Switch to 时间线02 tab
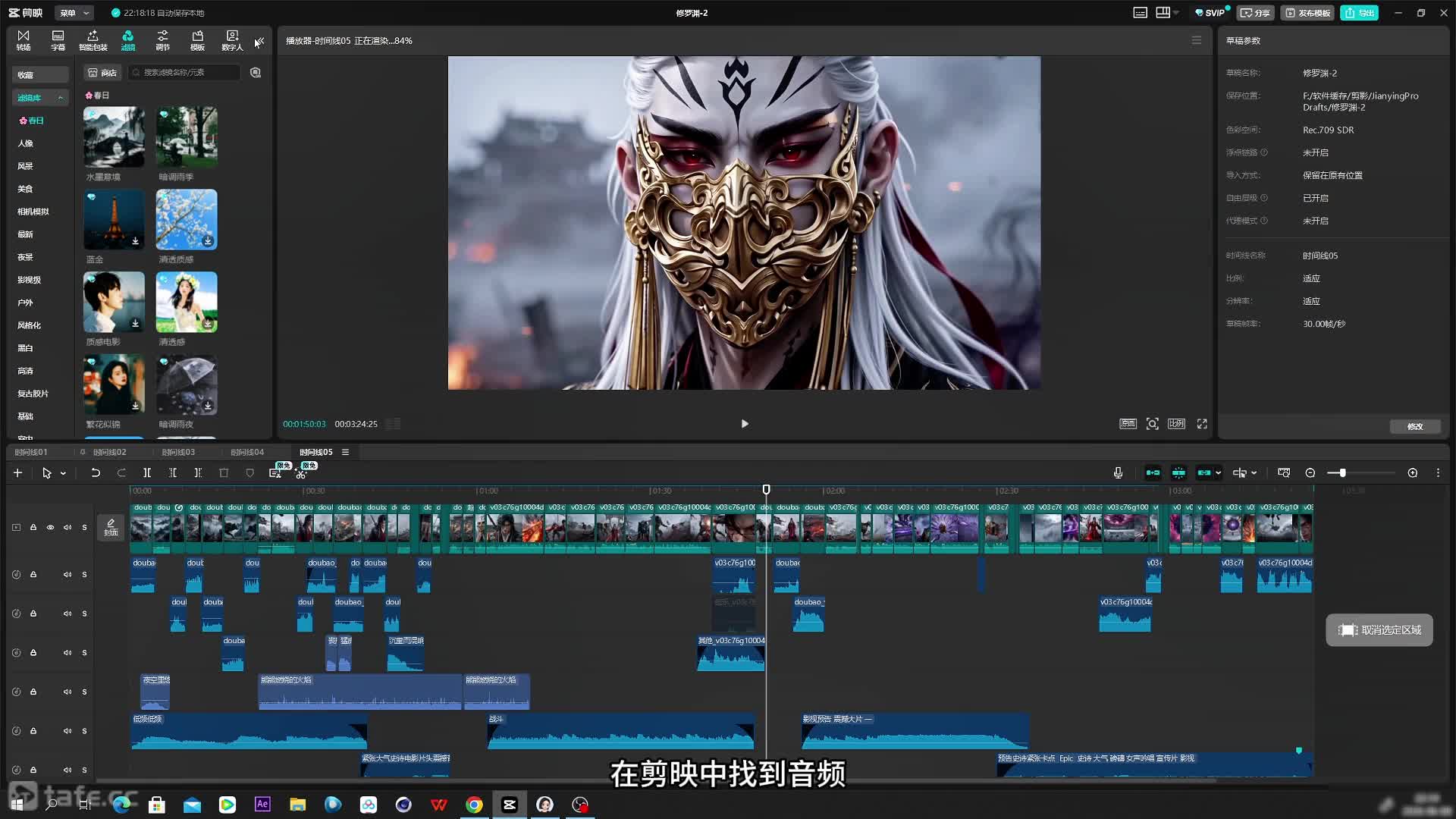The height and width of the screenshot is (819, 1456). pyautogui.click(x=110, y=453)
